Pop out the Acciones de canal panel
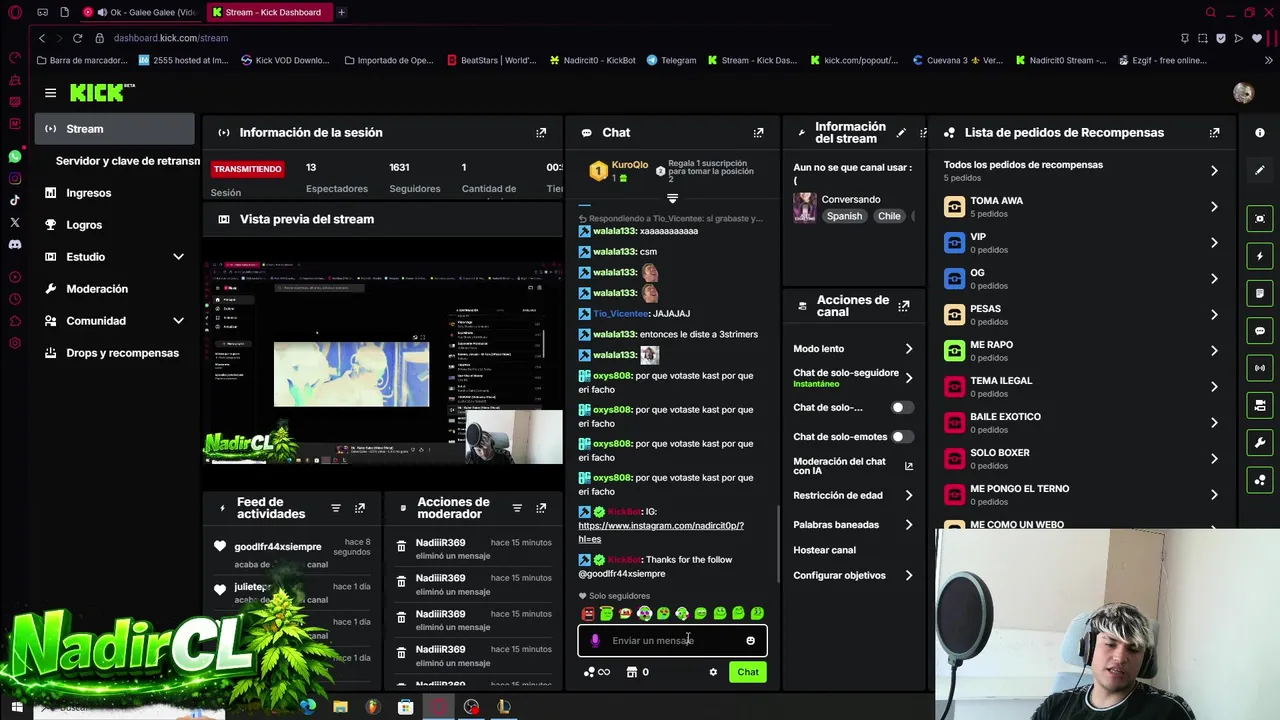1280x720 pixels. pyautogui.click(x=904, y=306)
